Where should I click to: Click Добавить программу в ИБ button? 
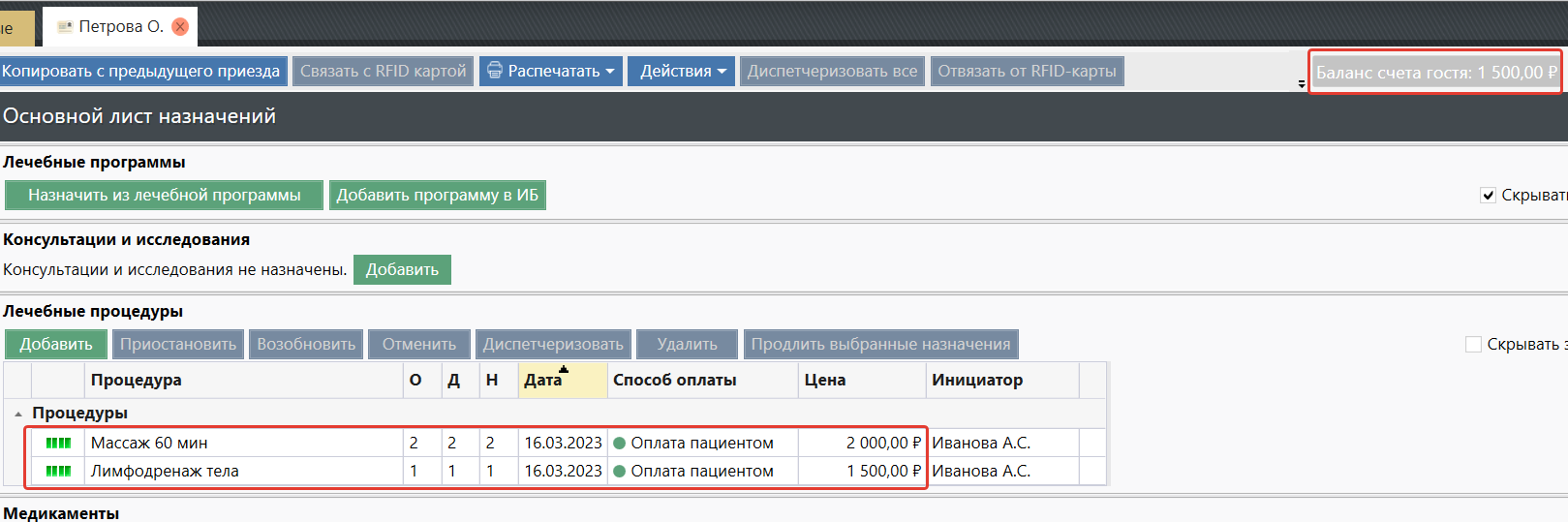pos(437,195)
